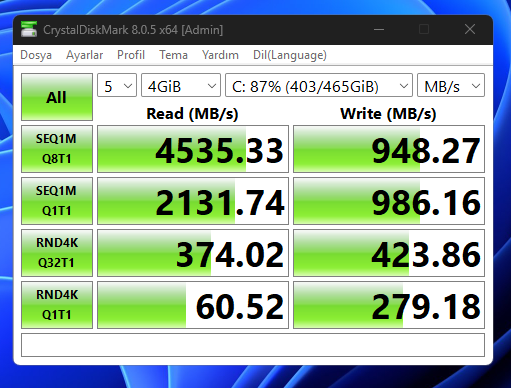The image size is (511, 388).
Task: Open the Yardım menu
Action: click(220, 55)
